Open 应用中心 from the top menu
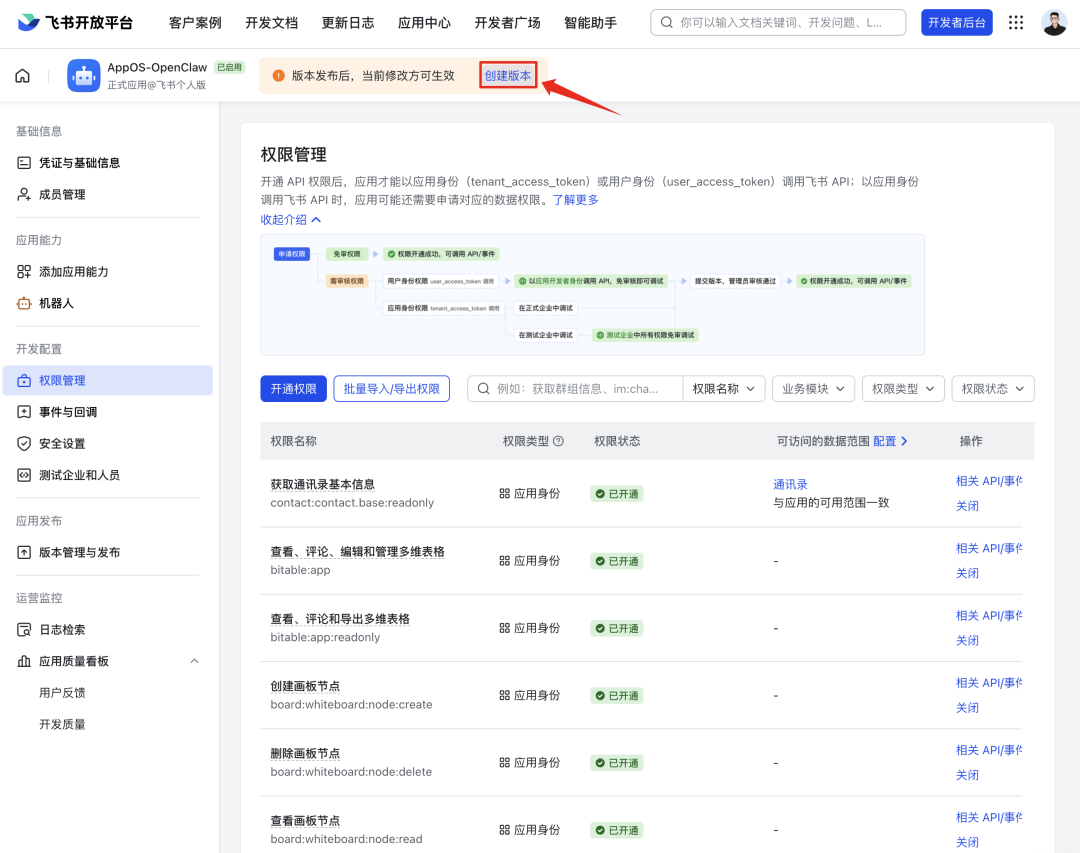This screenshot has width=1080, height=853. 424,22
